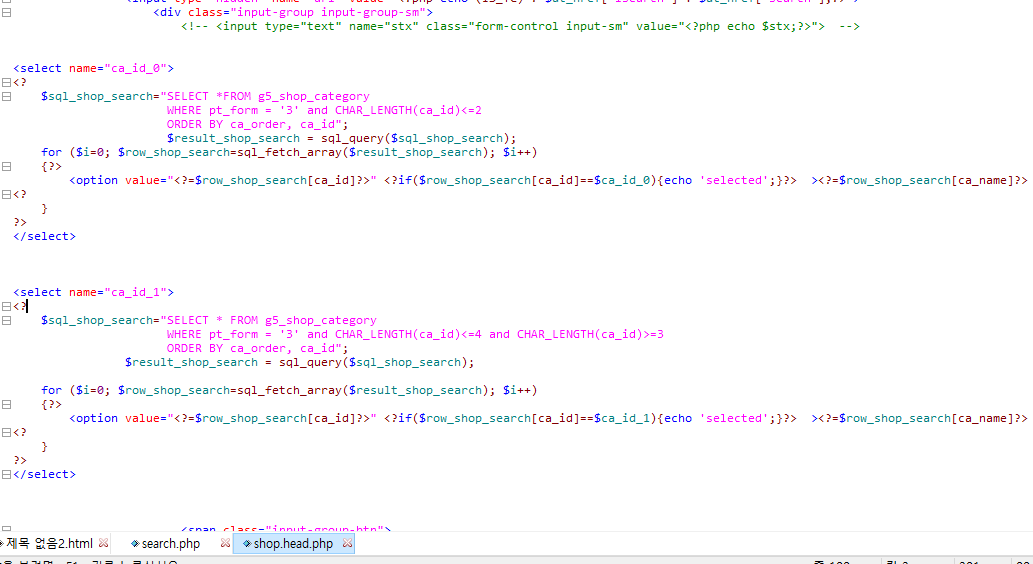Viewport: 1033px width, 564px height.
Task: Collapse fold at first $sql_shop_search line
Action: pos(6,97)
